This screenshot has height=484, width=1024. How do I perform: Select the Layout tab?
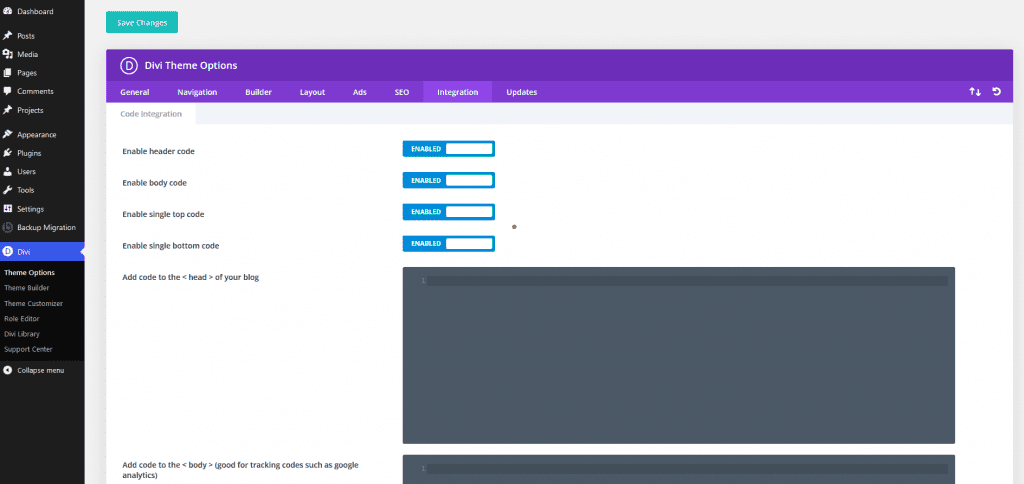[x=312, y=92]
